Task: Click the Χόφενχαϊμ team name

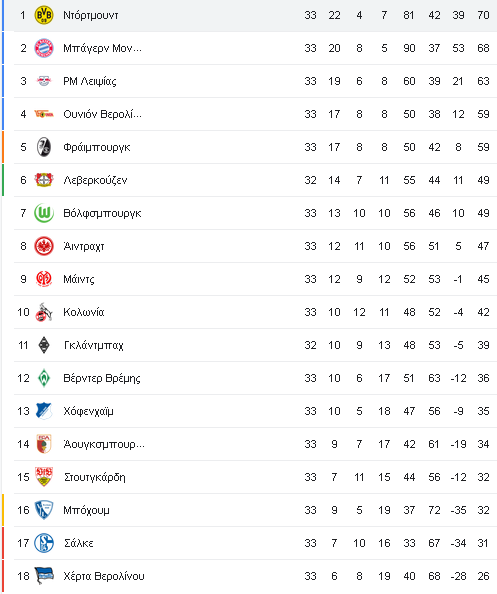Action: click(x=88, y=411)
